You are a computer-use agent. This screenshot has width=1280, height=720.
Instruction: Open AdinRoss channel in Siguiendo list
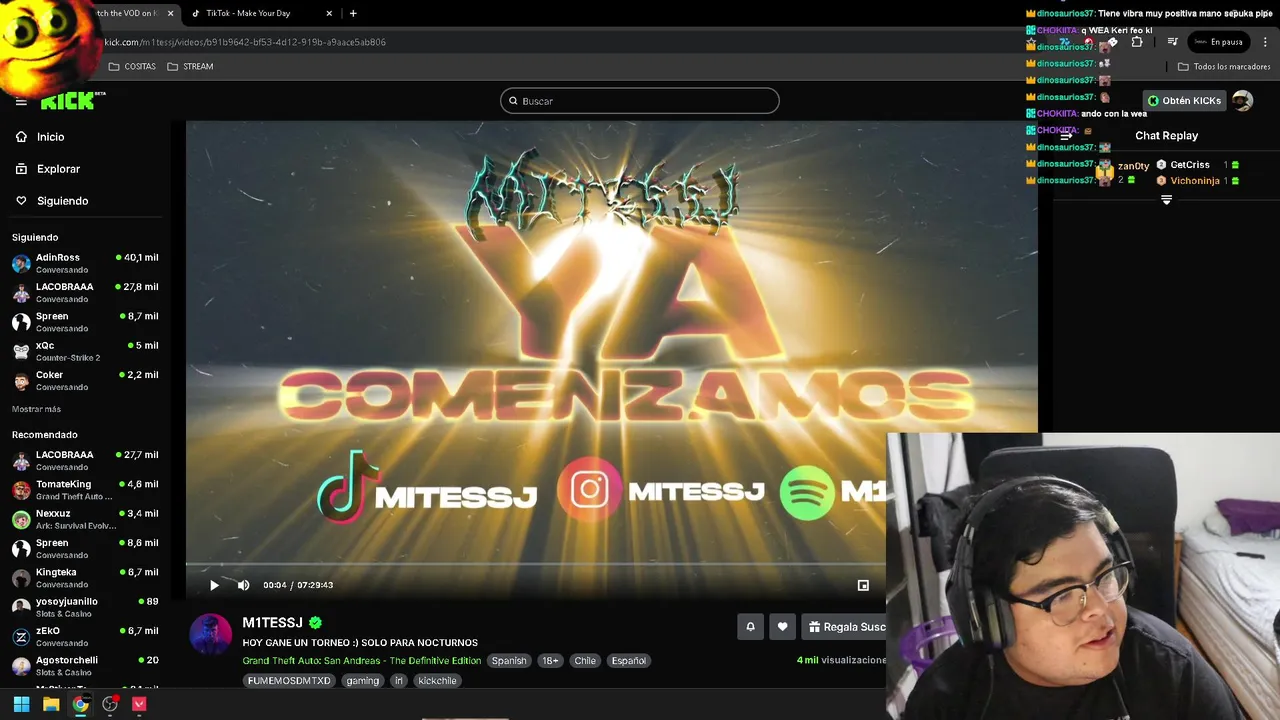(x=85, y=262)
